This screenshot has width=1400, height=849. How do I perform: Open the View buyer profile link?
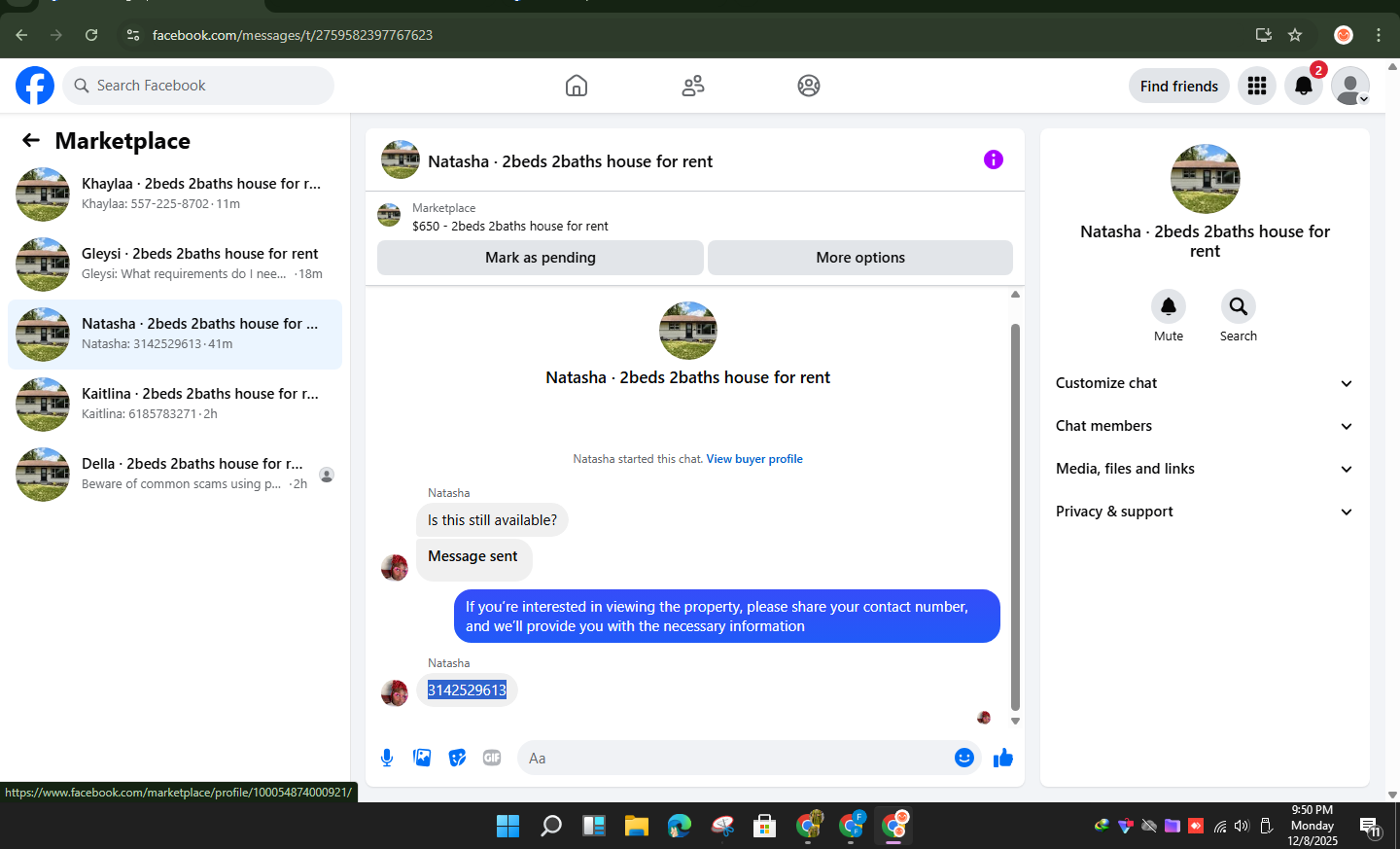754,459
